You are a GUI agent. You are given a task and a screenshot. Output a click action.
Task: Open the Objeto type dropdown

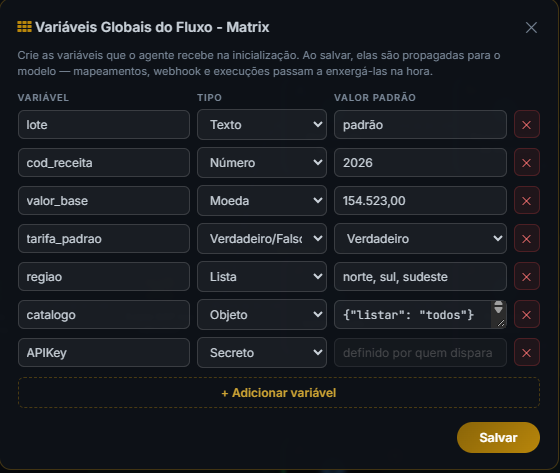[262, 315]
